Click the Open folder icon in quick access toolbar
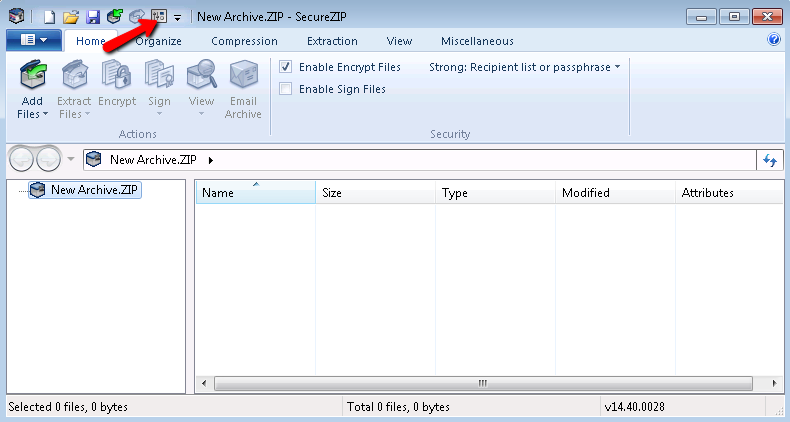Screen dimensions: 790x422 click(x=70, y=17)
